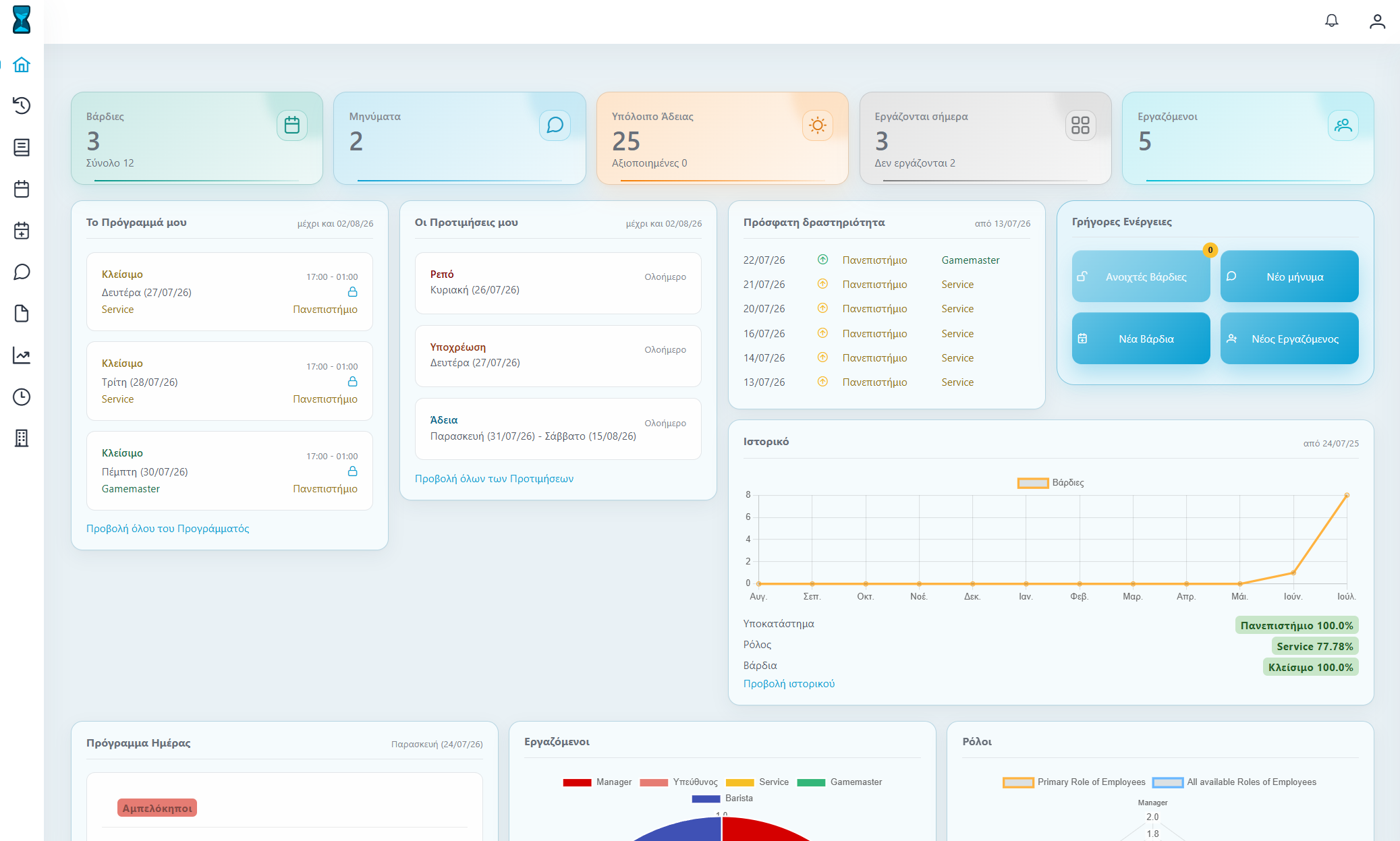
Task: Click the 0 badge on Ανοιχτές Βάρδιες
Action: [1210, 250]
